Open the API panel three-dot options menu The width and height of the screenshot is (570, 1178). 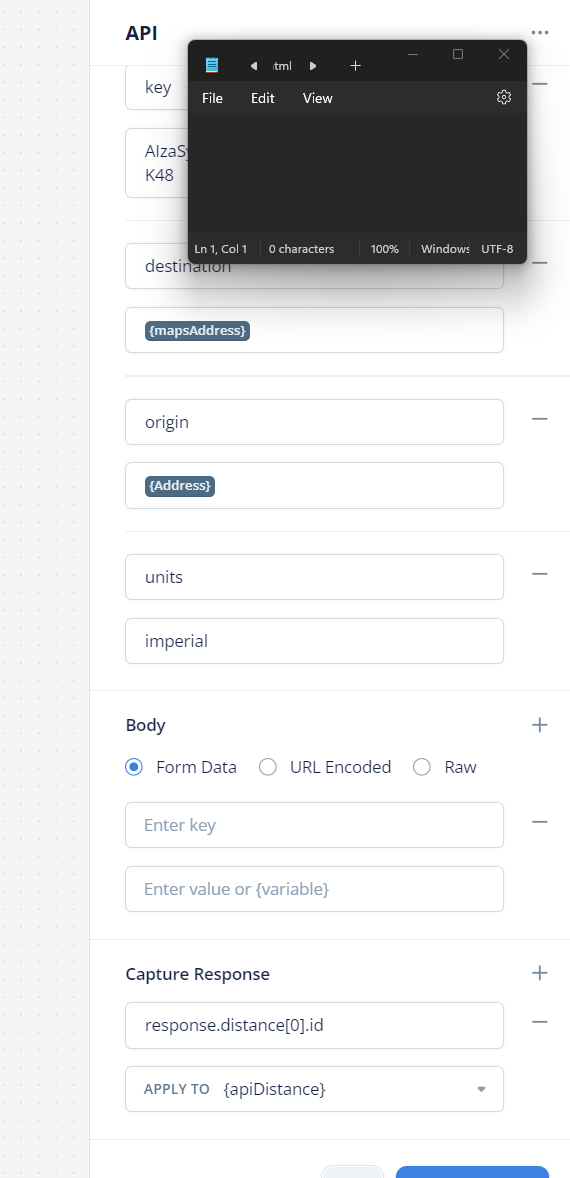[x=539, y=33]
